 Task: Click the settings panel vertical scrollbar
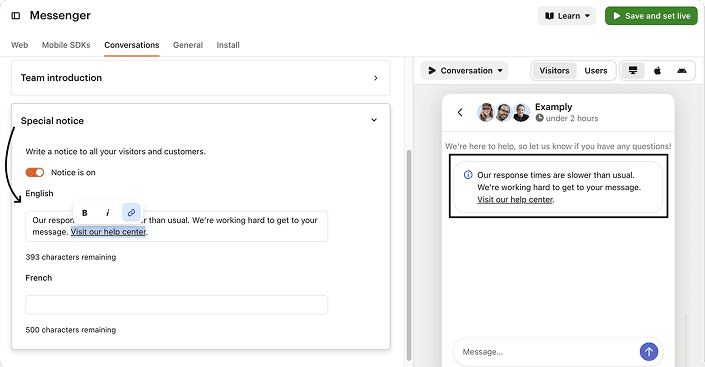[x=409, y=254]
